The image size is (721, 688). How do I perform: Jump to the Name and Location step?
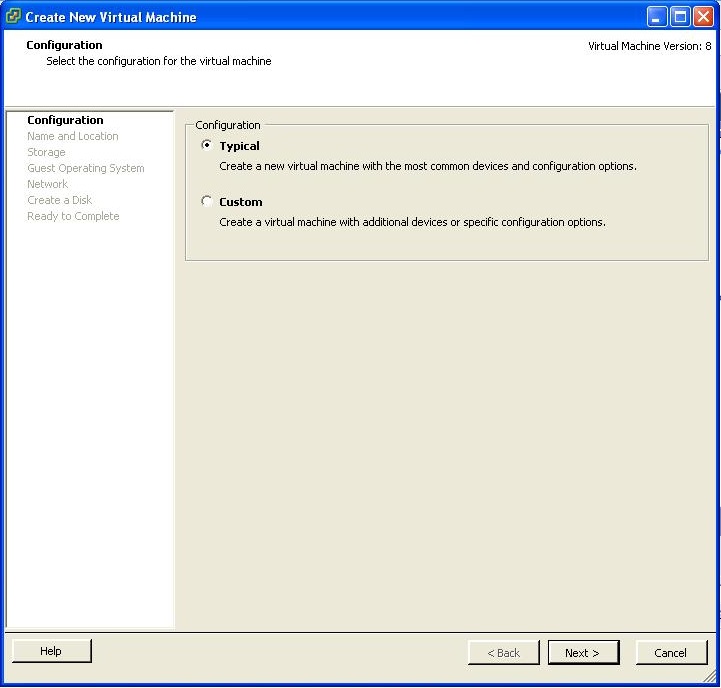coord(72,136)
